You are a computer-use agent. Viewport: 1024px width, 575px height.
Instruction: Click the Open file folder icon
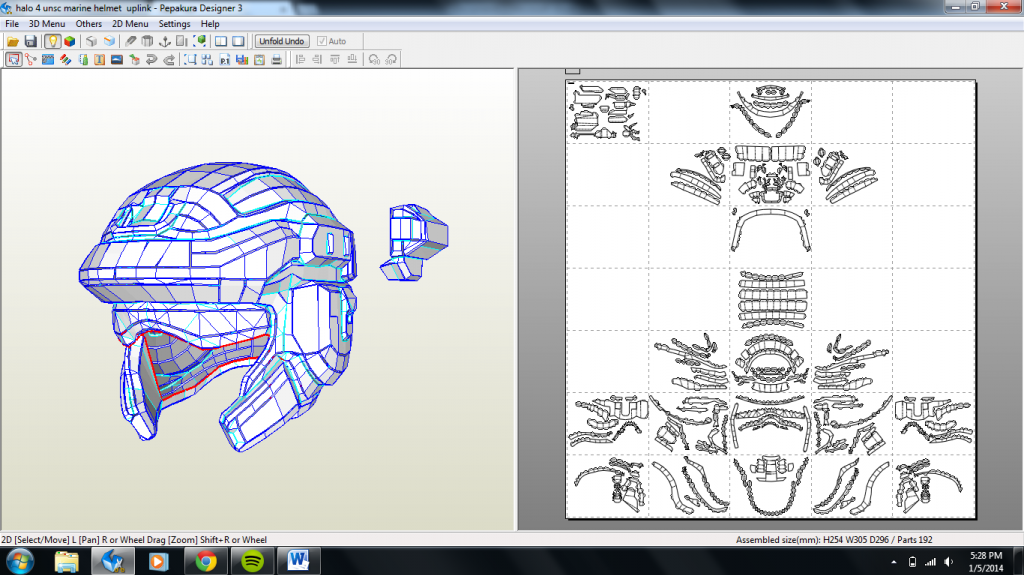pos(12,41)
